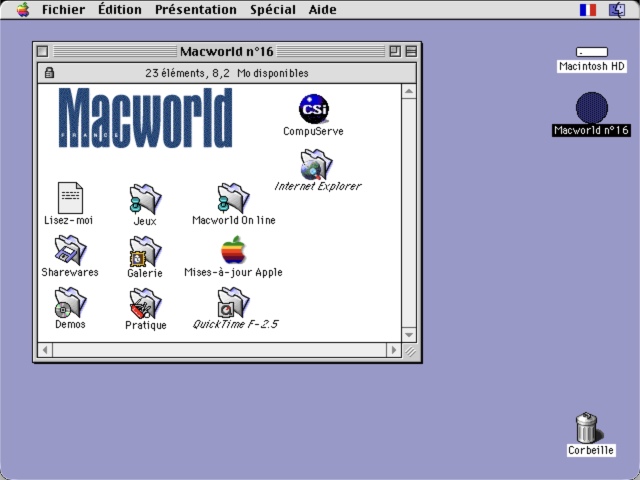Click the window zoom box
Image resolution: width=640 pixels, height=480 pixels.
[x=395, y=51]
